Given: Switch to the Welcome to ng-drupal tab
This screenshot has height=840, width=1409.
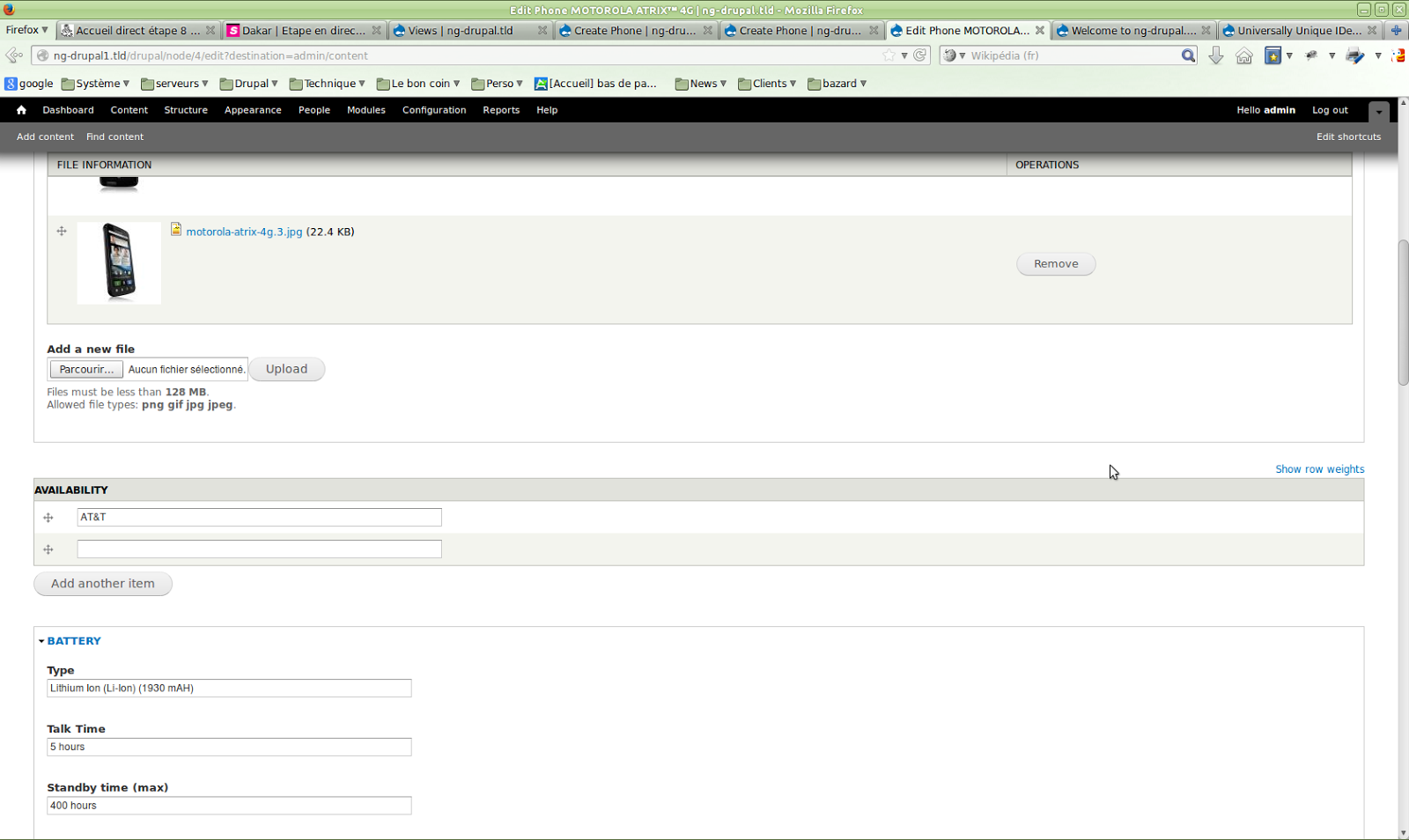Looking at the screenshot, I should tap(1133, 30).
